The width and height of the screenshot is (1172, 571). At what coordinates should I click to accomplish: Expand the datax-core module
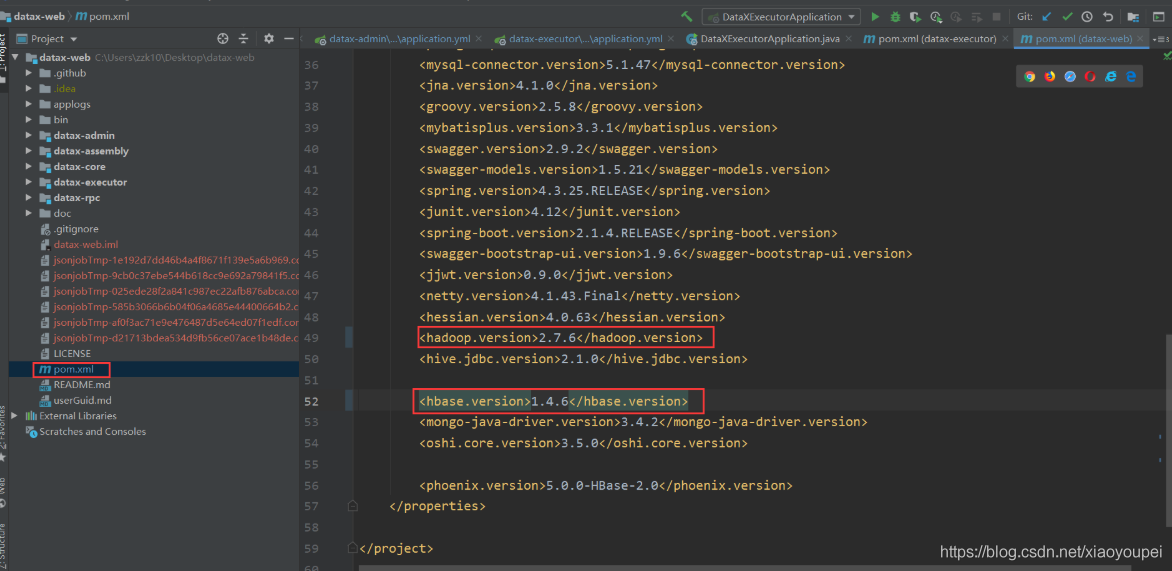pyautogui.click(x=28, y=167)
